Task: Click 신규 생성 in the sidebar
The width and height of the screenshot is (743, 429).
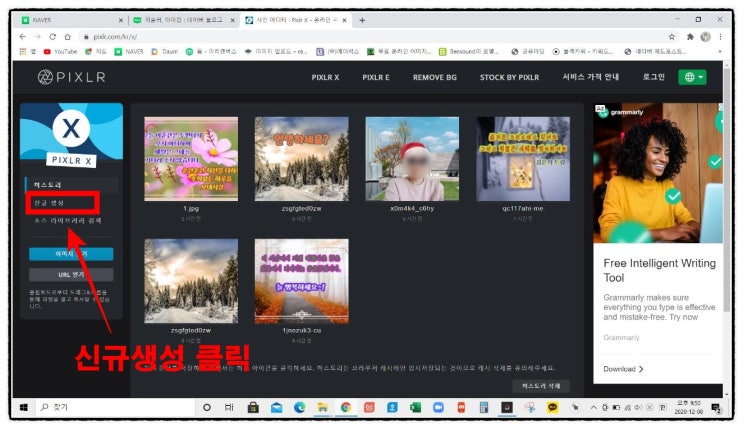Action: [49, 203]
